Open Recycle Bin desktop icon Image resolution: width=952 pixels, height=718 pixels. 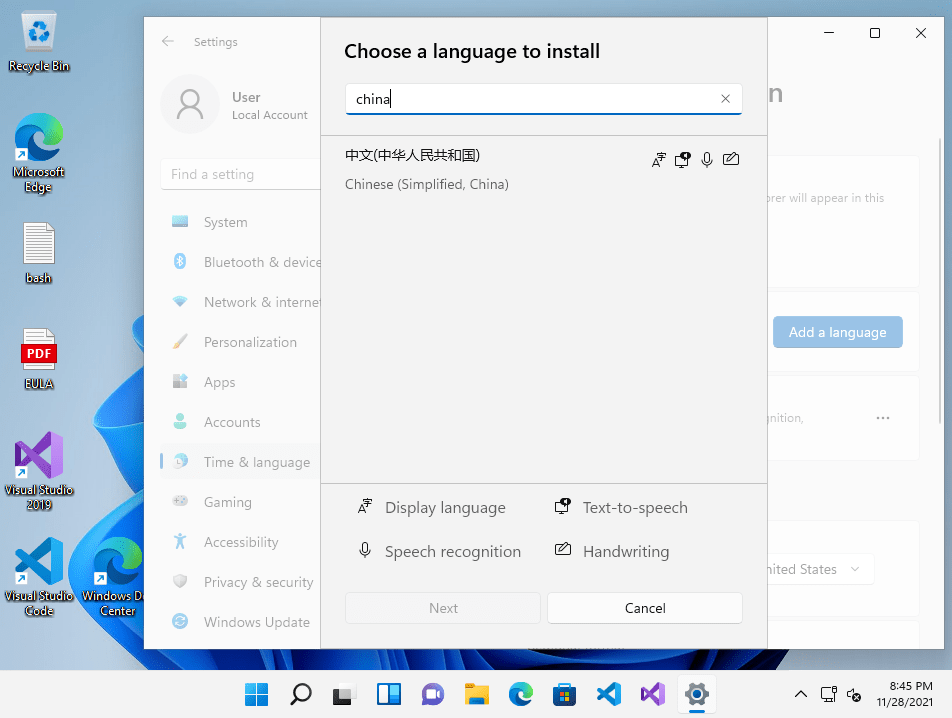point(39,42)
